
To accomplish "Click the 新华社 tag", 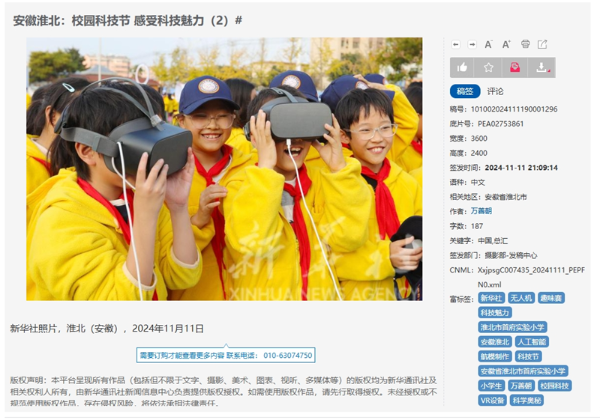I will 491,298.
